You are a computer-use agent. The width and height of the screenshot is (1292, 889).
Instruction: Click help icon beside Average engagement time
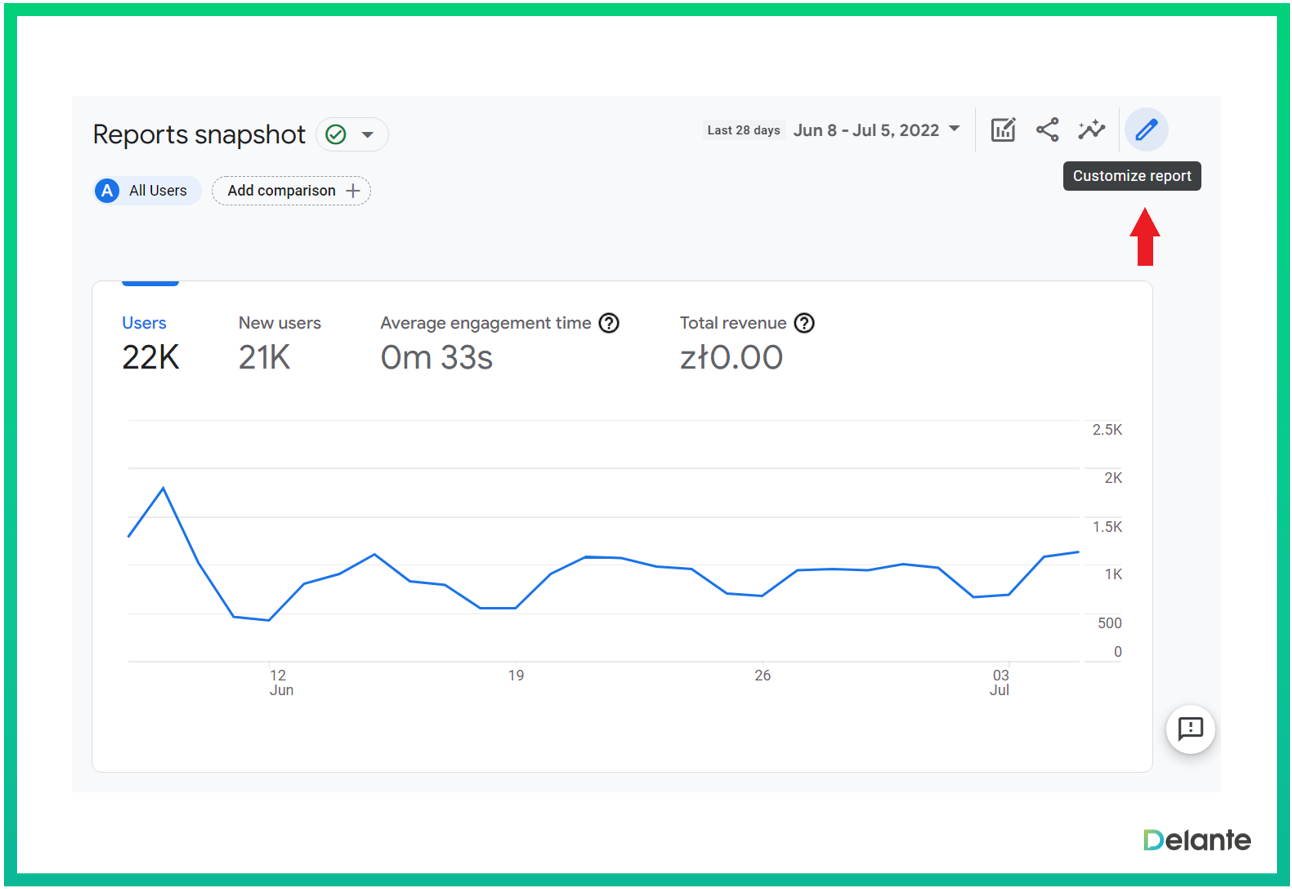point(609,323)
